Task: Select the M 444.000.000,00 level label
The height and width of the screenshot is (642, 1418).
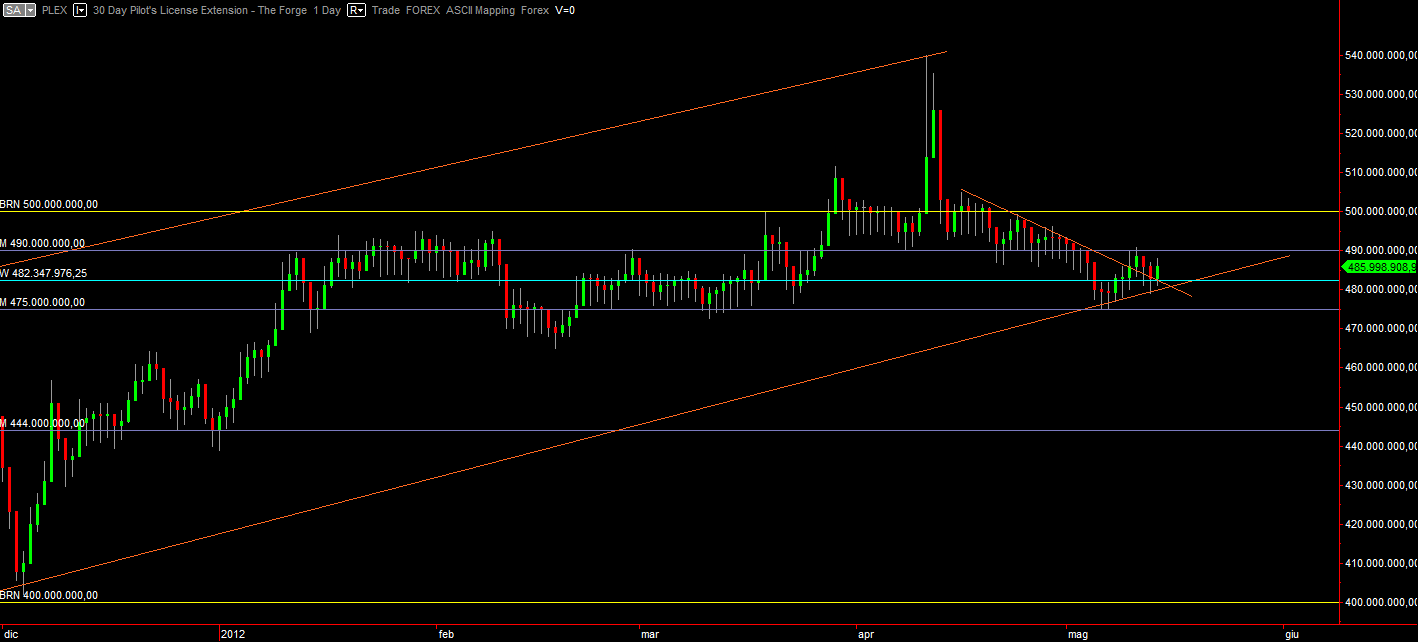Action: 43,424
